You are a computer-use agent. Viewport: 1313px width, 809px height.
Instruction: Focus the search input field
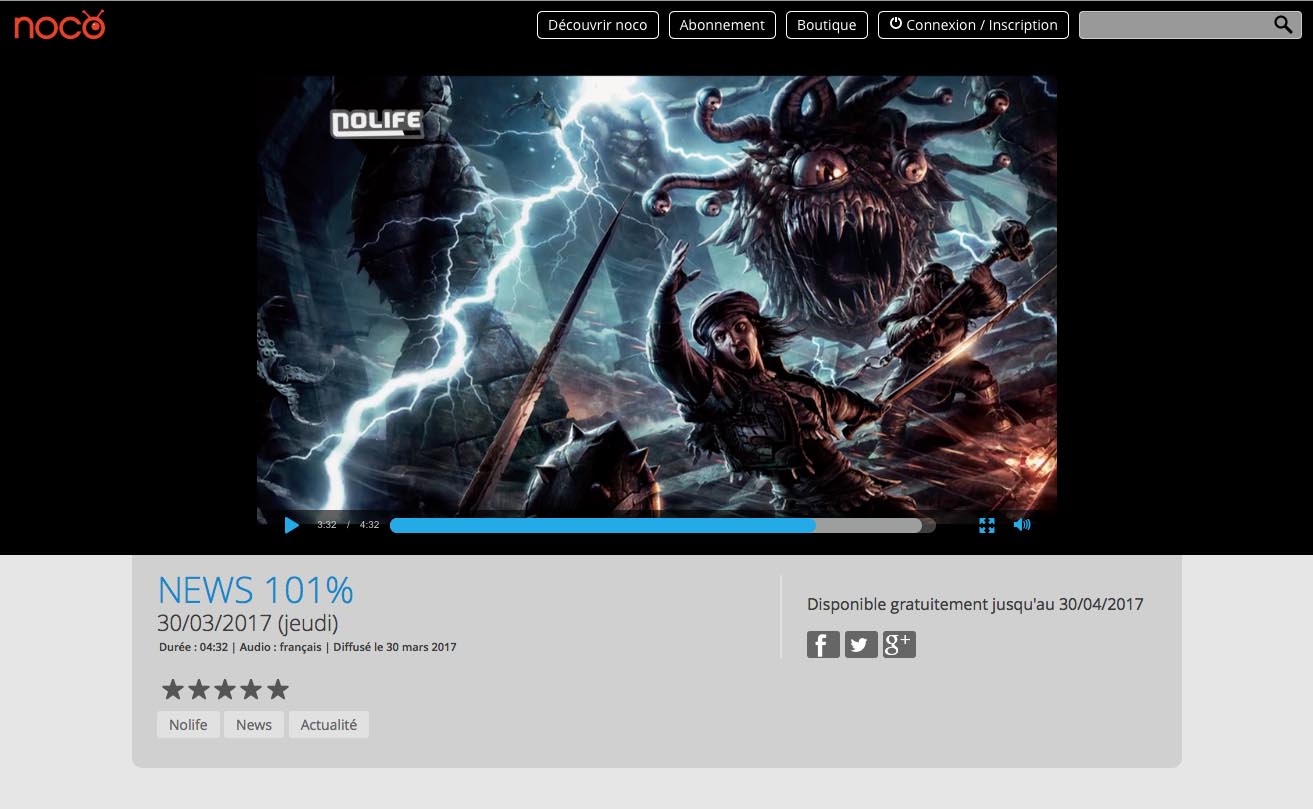coord(1172,25)
